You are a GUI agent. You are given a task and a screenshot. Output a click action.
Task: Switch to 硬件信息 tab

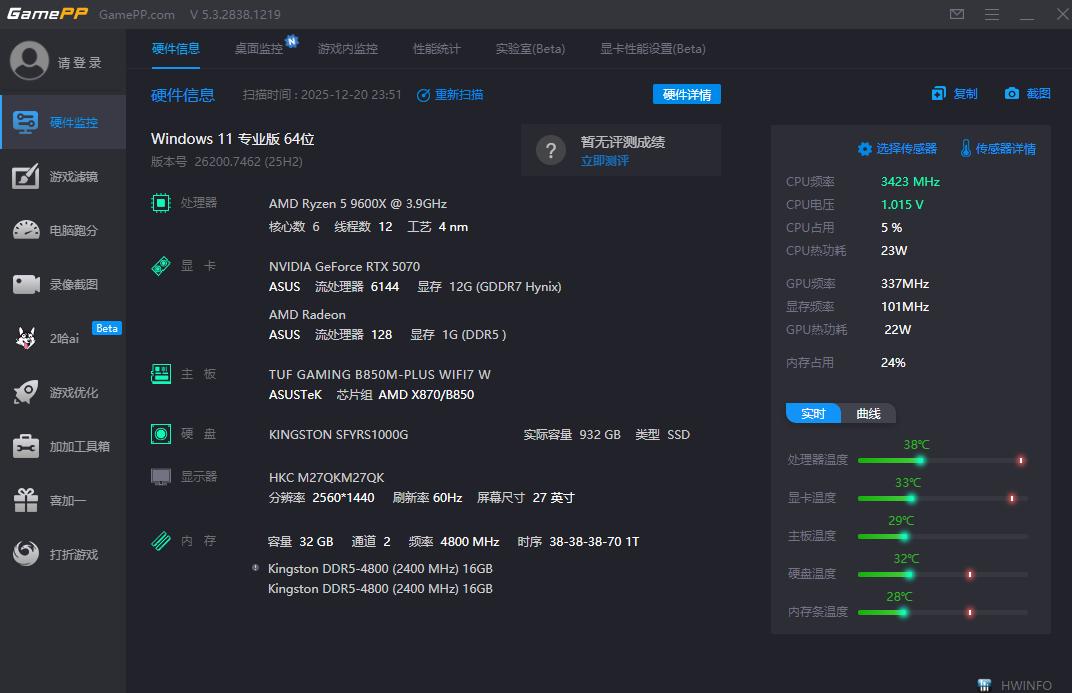[x=176, y=49]
